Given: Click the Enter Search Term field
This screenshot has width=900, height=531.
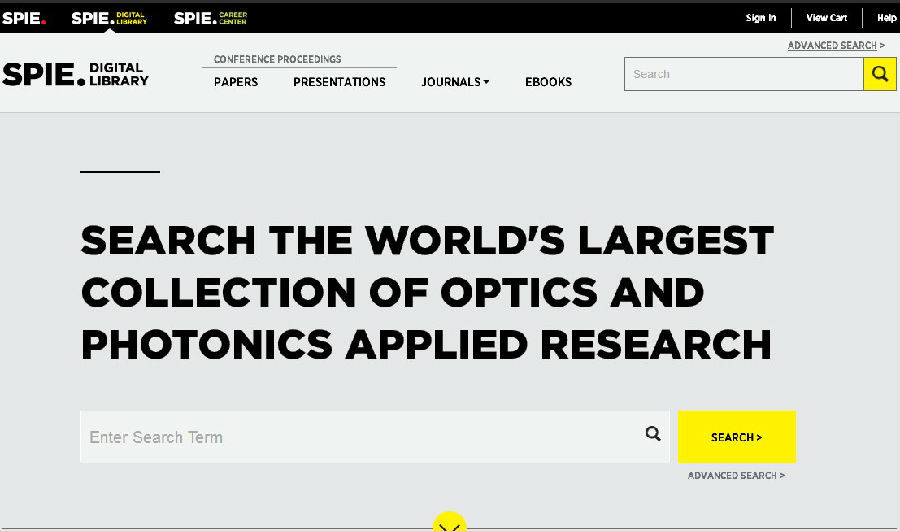Looking at the screenshot, I should [360, 437].
